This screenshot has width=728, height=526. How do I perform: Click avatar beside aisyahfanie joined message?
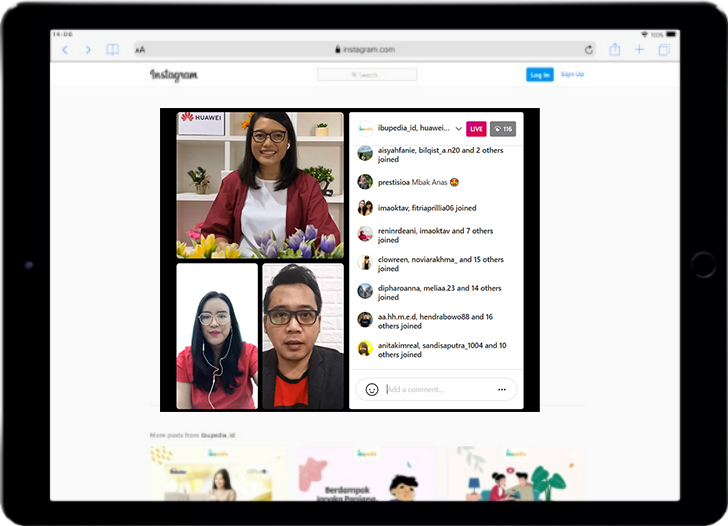click(x=365, y=153)
